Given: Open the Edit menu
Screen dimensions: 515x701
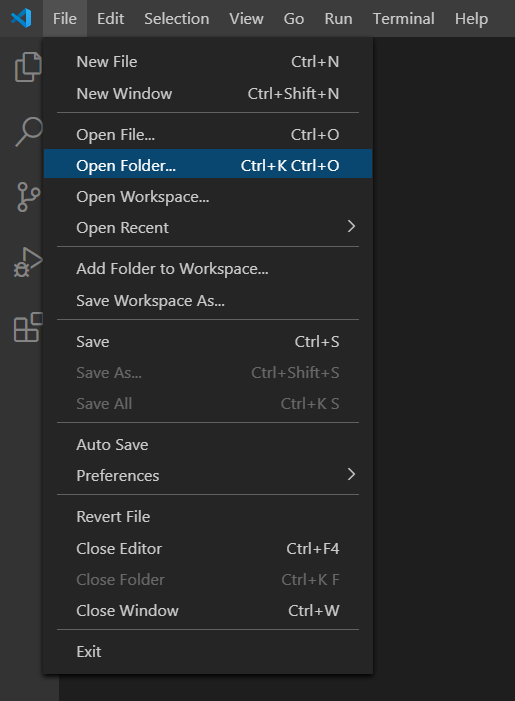Looking at the screenshot, I should point(110,19).
